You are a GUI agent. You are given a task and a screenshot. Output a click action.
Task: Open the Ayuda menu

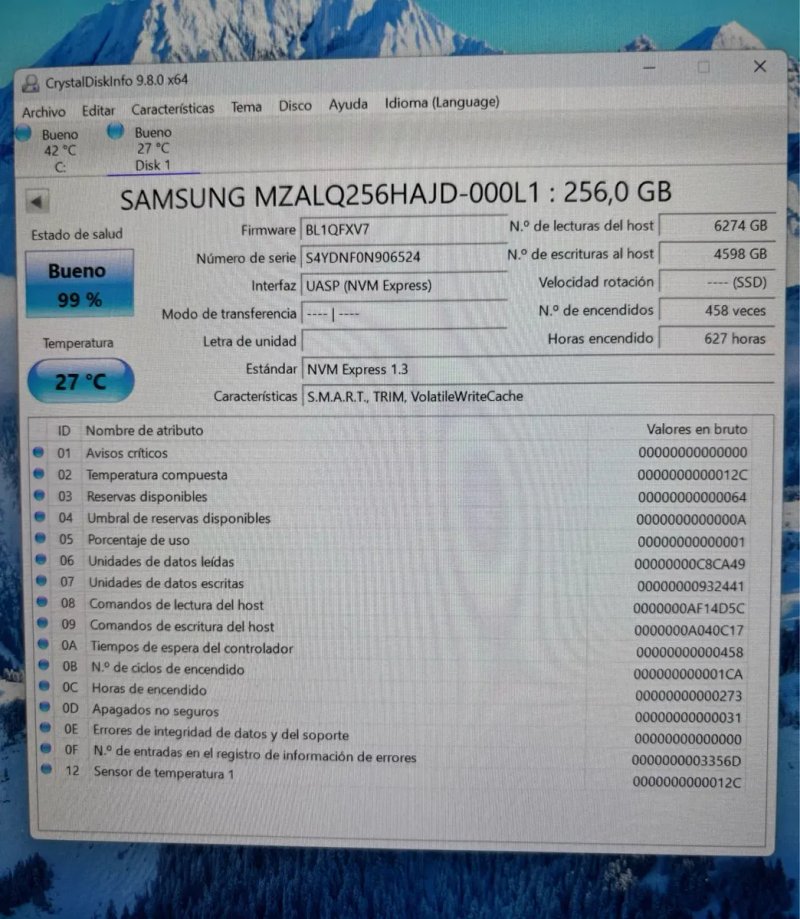coord(348,104)
